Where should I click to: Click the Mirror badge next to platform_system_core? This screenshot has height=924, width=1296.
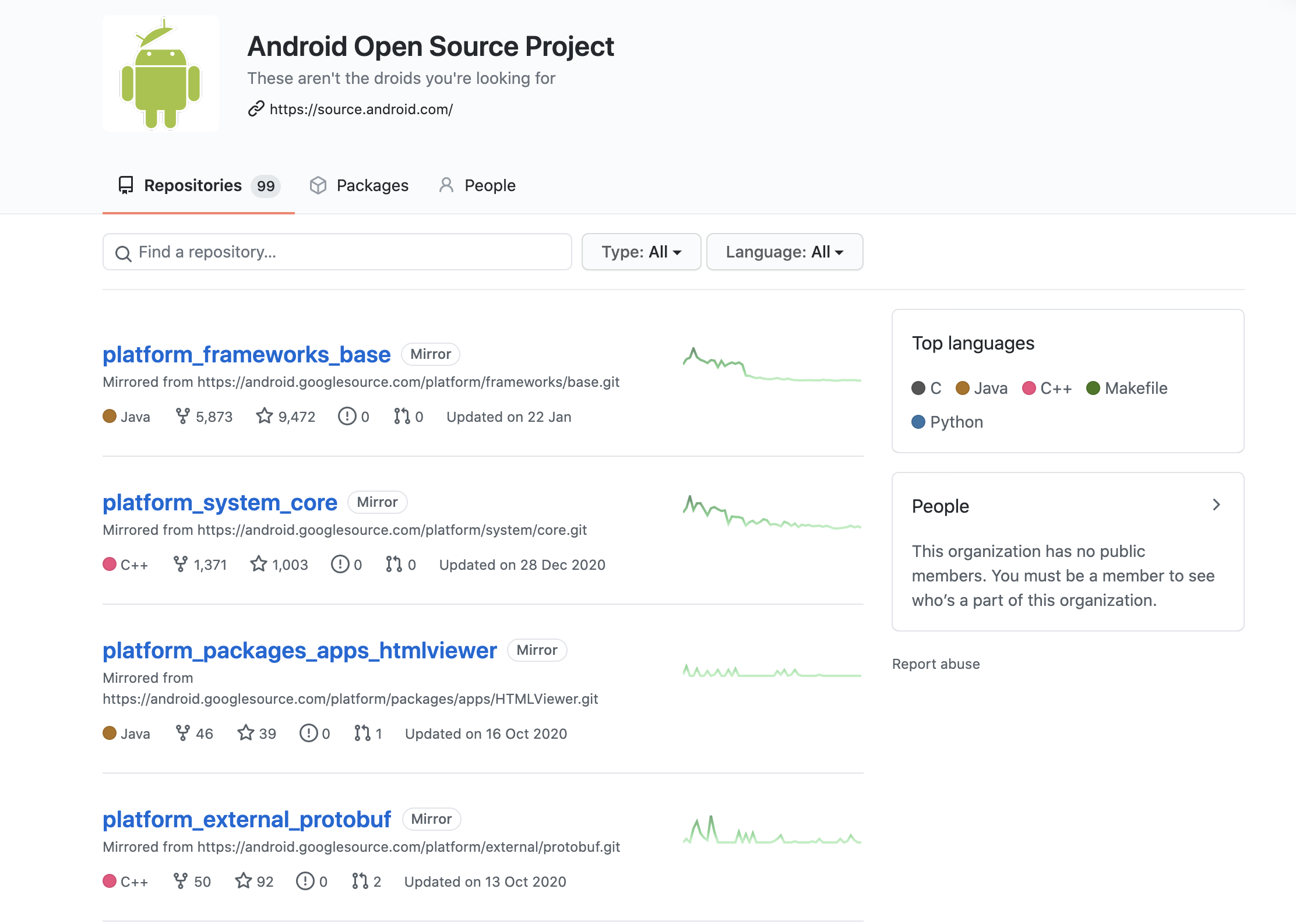coord(378,502)
